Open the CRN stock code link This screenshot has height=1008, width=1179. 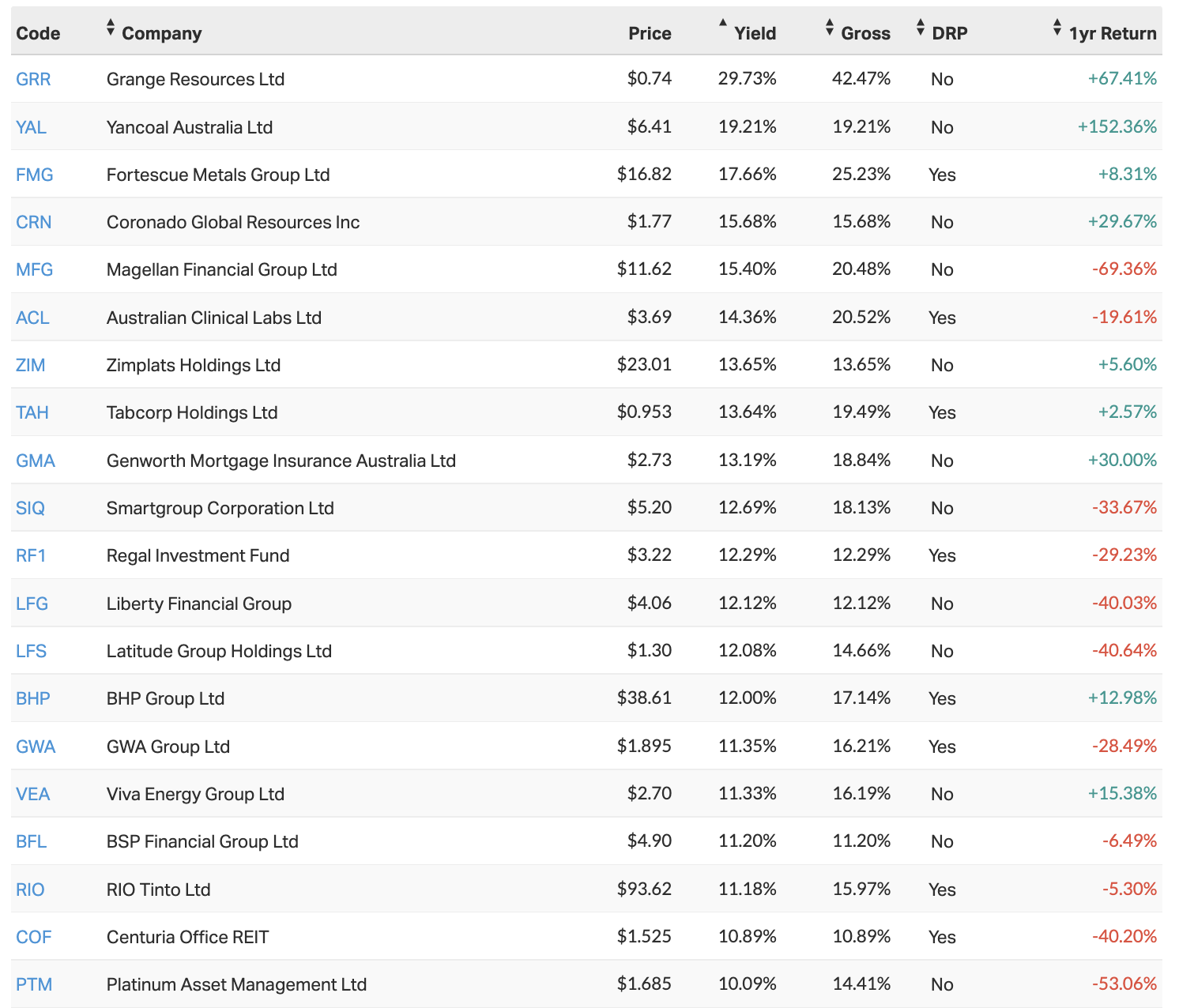34,222
